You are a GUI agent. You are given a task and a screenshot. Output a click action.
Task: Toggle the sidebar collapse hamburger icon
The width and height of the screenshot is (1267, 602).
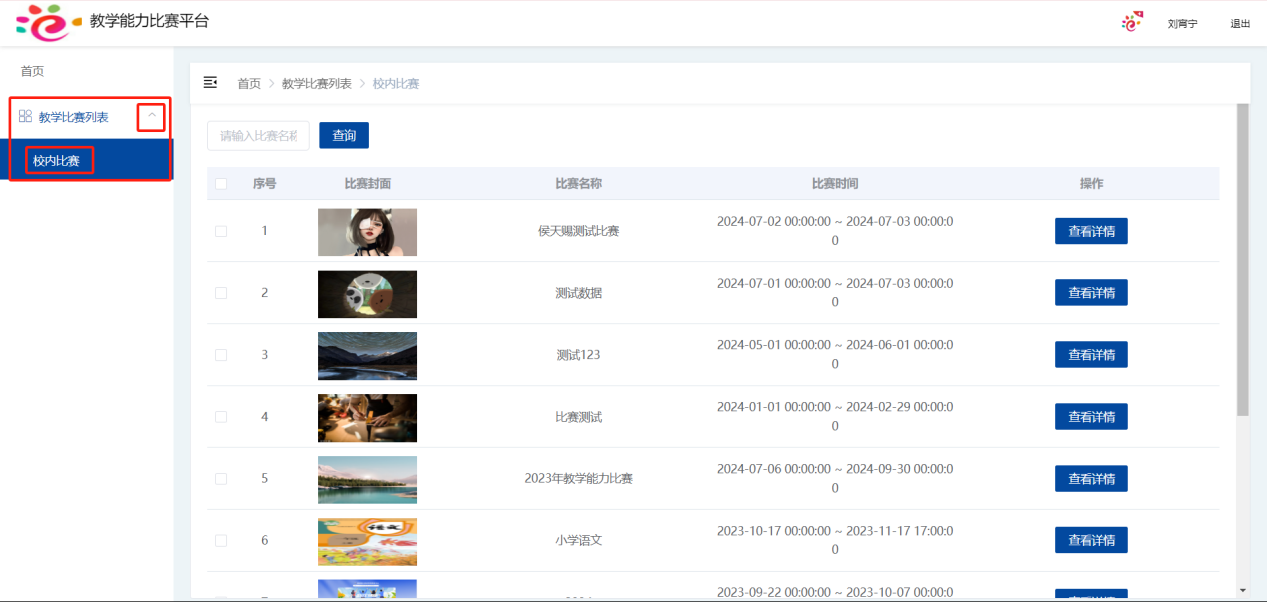(210, 83)
